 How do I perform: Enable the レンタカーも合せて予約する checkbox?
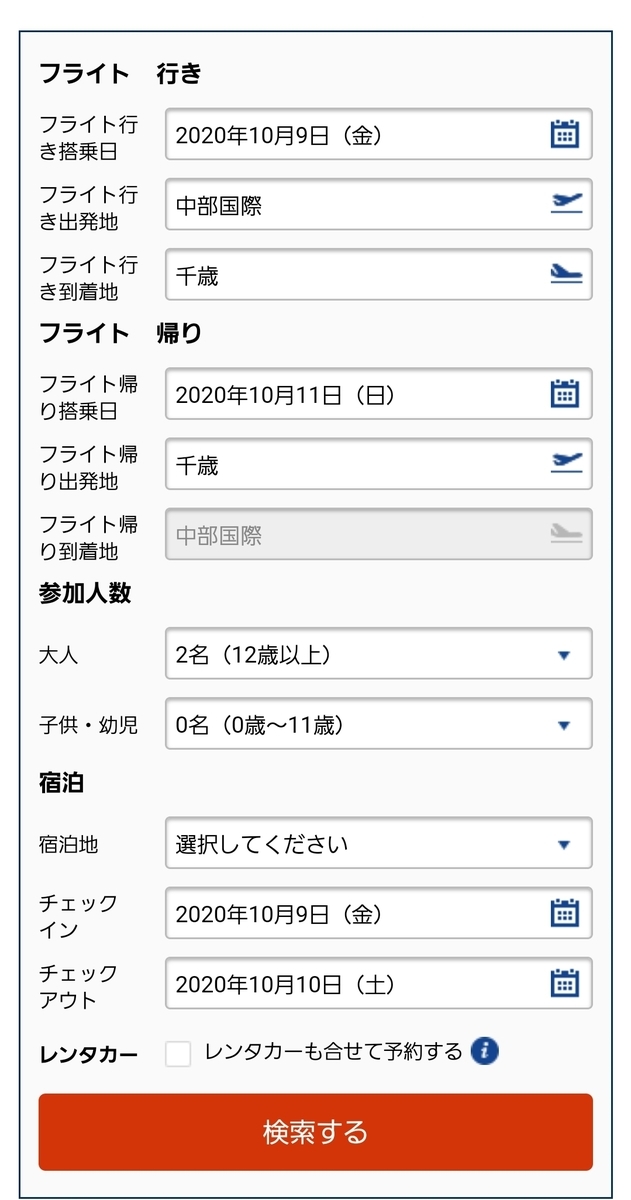pos(178,1054)
